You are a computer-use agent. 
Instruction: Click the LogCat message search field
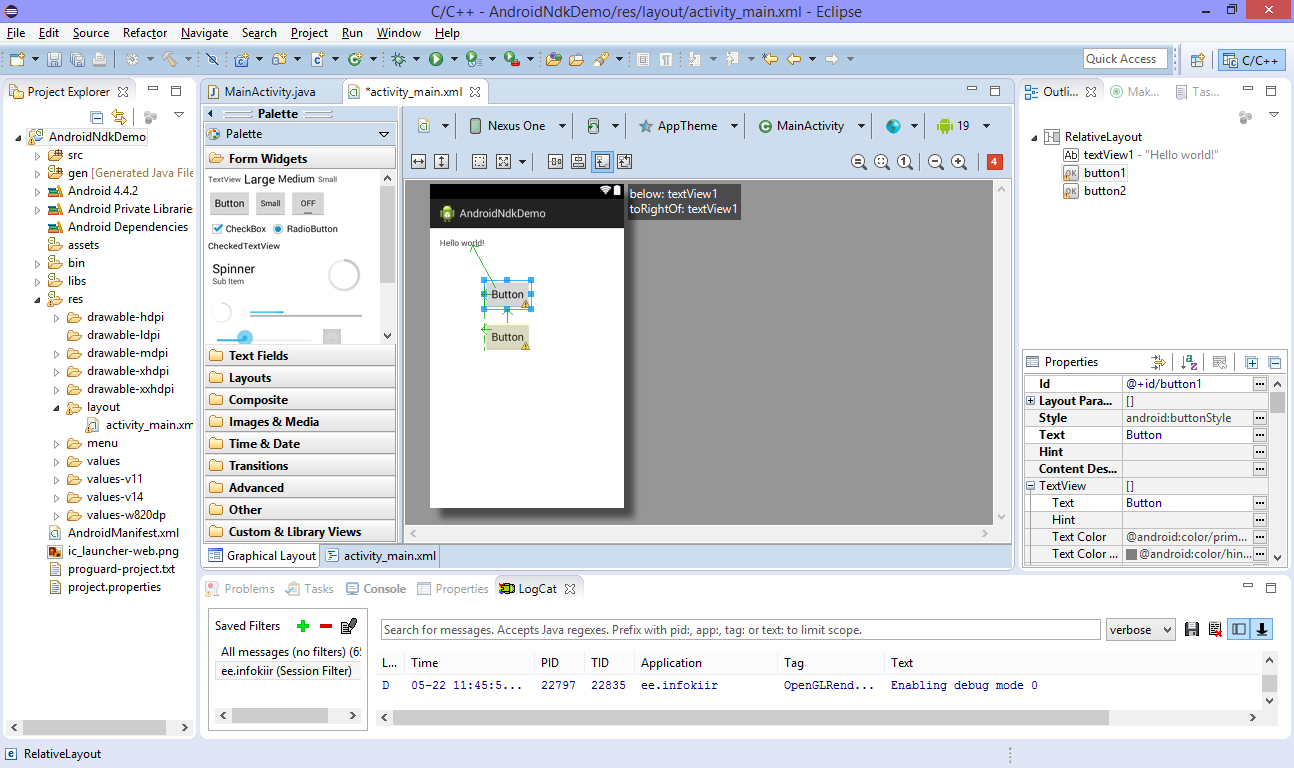740,630
